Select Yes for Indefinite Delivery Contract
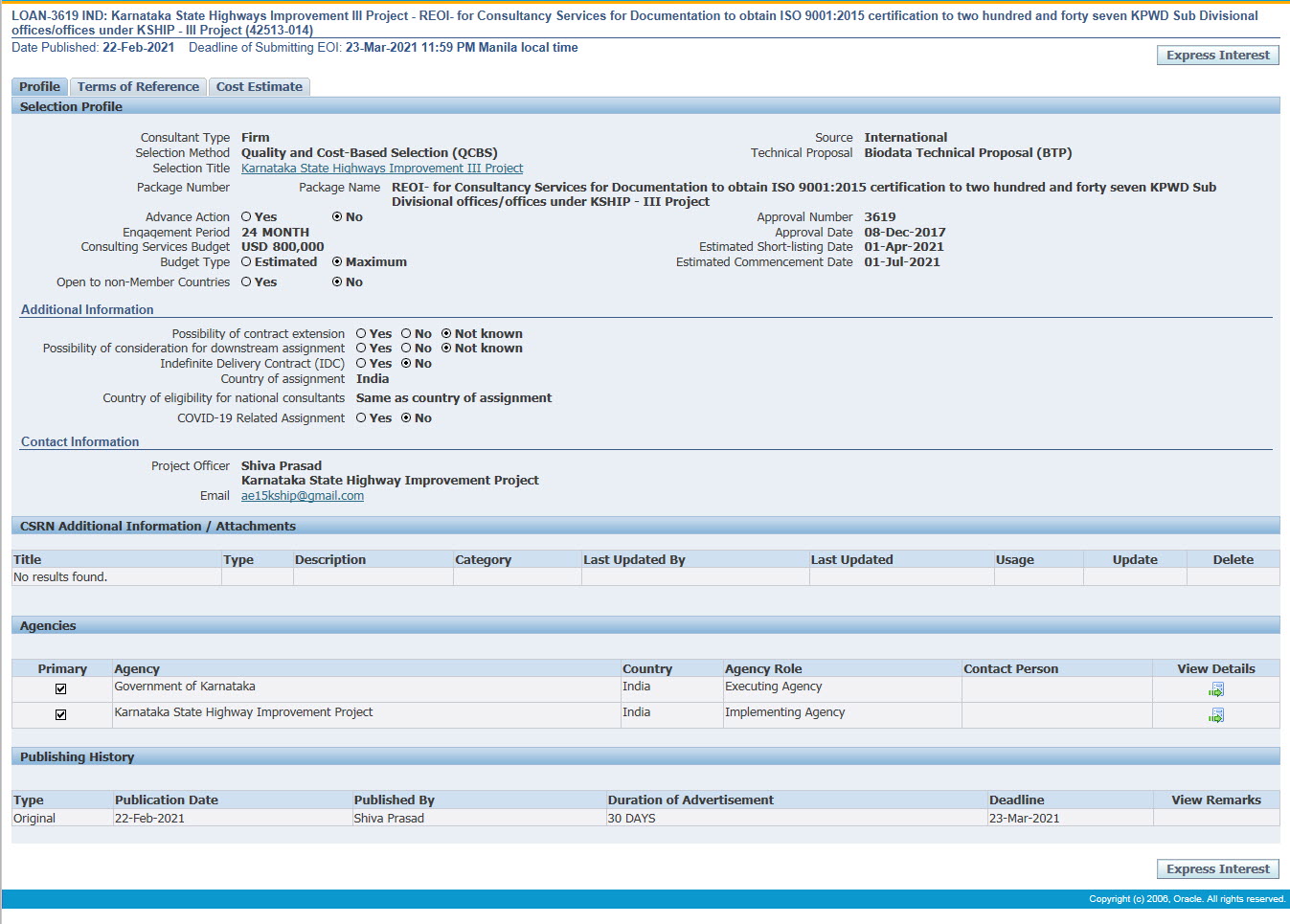This screenshot has height=924, width=1290. (x=361, y=364)
